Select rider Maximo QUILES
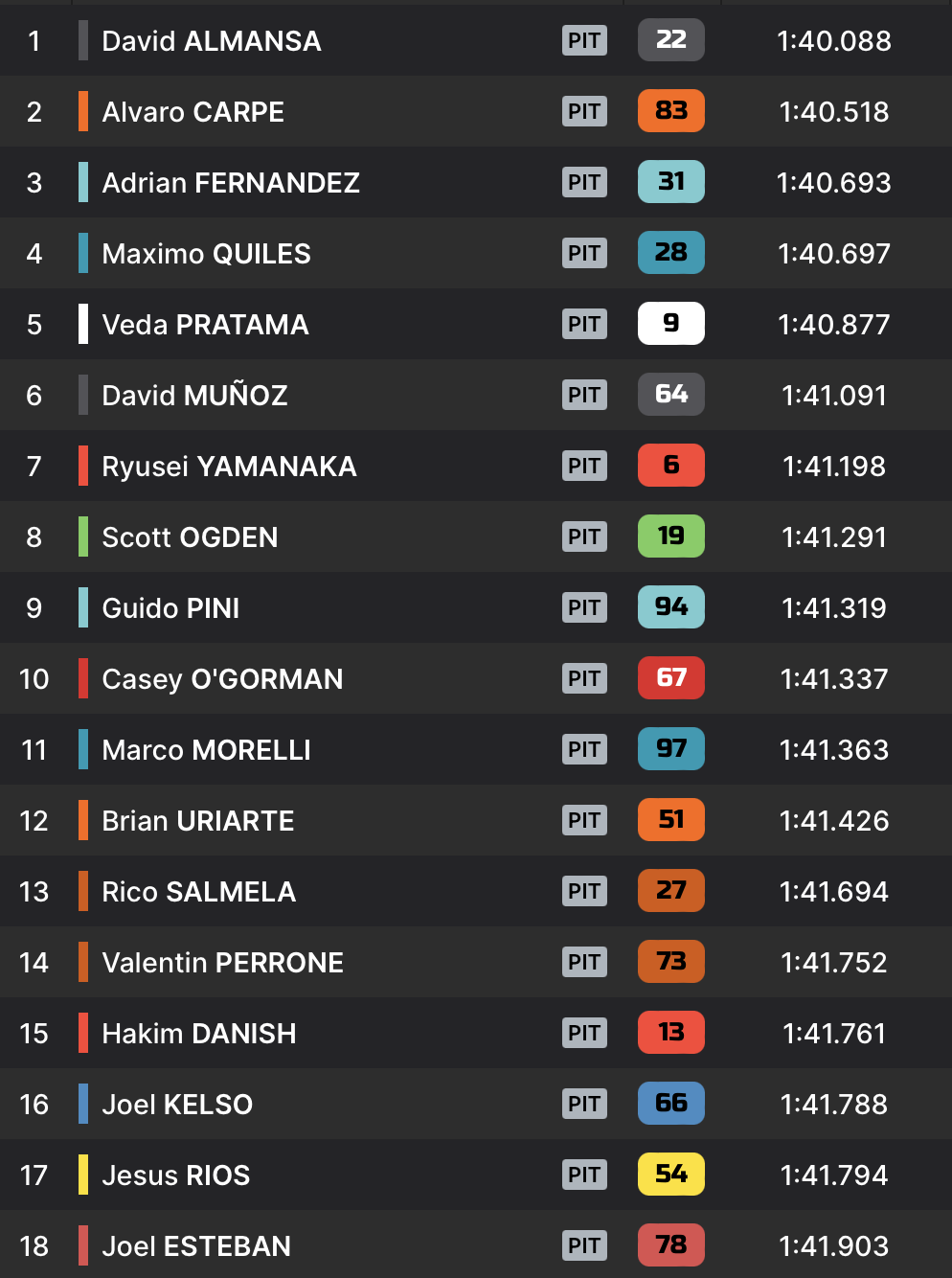Viewport: 952px width, 1278px height. coord(206,254)
